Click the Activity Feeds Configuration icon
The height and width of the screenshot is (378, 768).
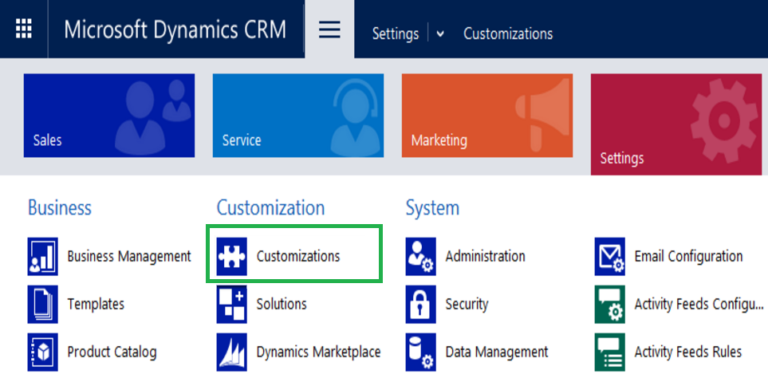(x=610, y=304)
